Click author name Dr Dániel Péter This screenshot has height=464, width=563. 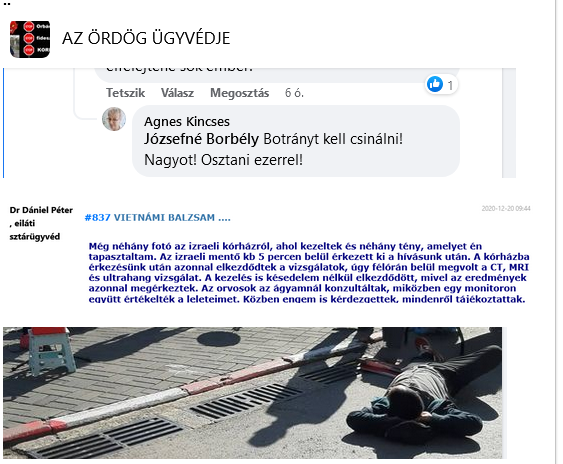(x=41, y=210)
